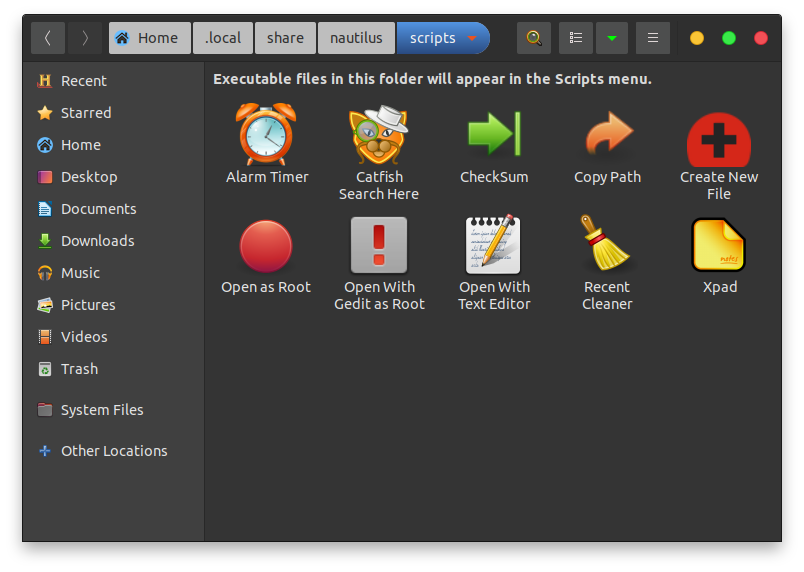This screenshot has width=804, height=572.
Task: Select the Copy Path script icon
Action: (x=609, y=133)
